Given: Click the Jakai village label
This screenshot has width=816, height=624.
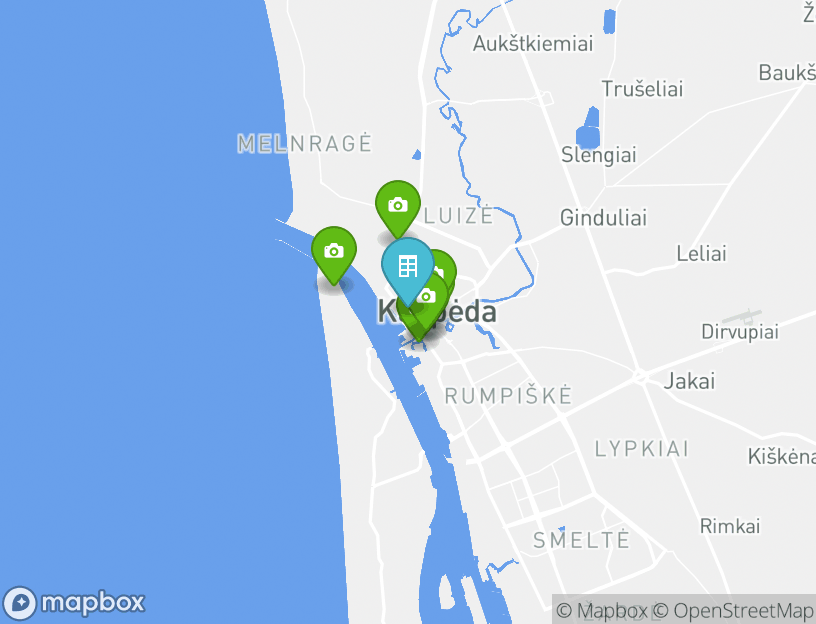Looking at the screenshot, I should [689, 381].
